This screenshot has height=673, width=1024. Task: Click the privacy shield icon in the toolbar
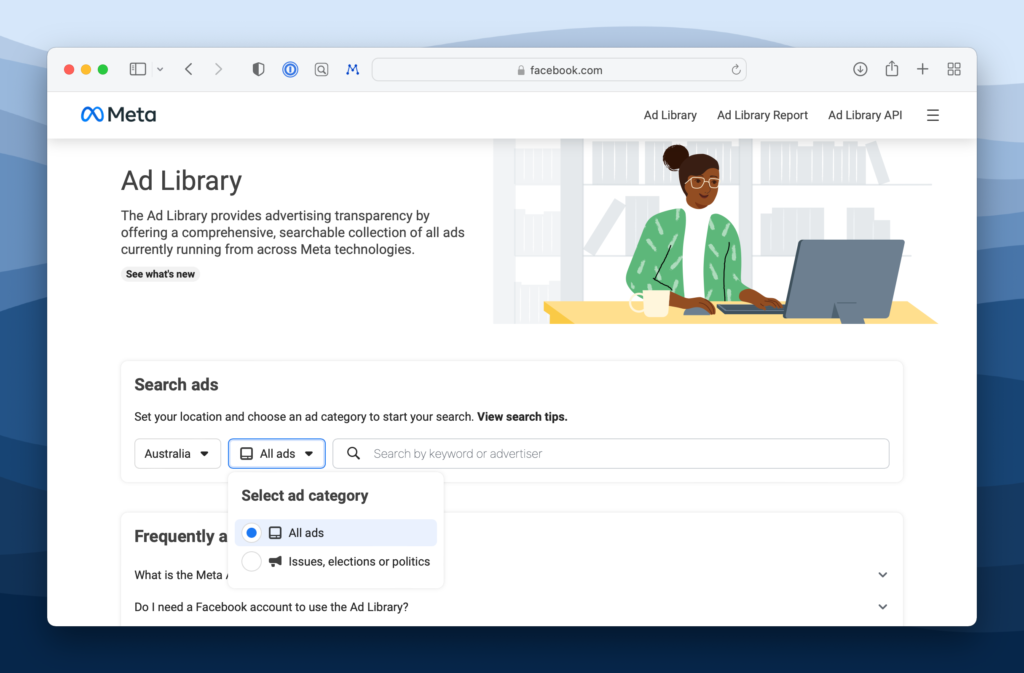(258, 70)
